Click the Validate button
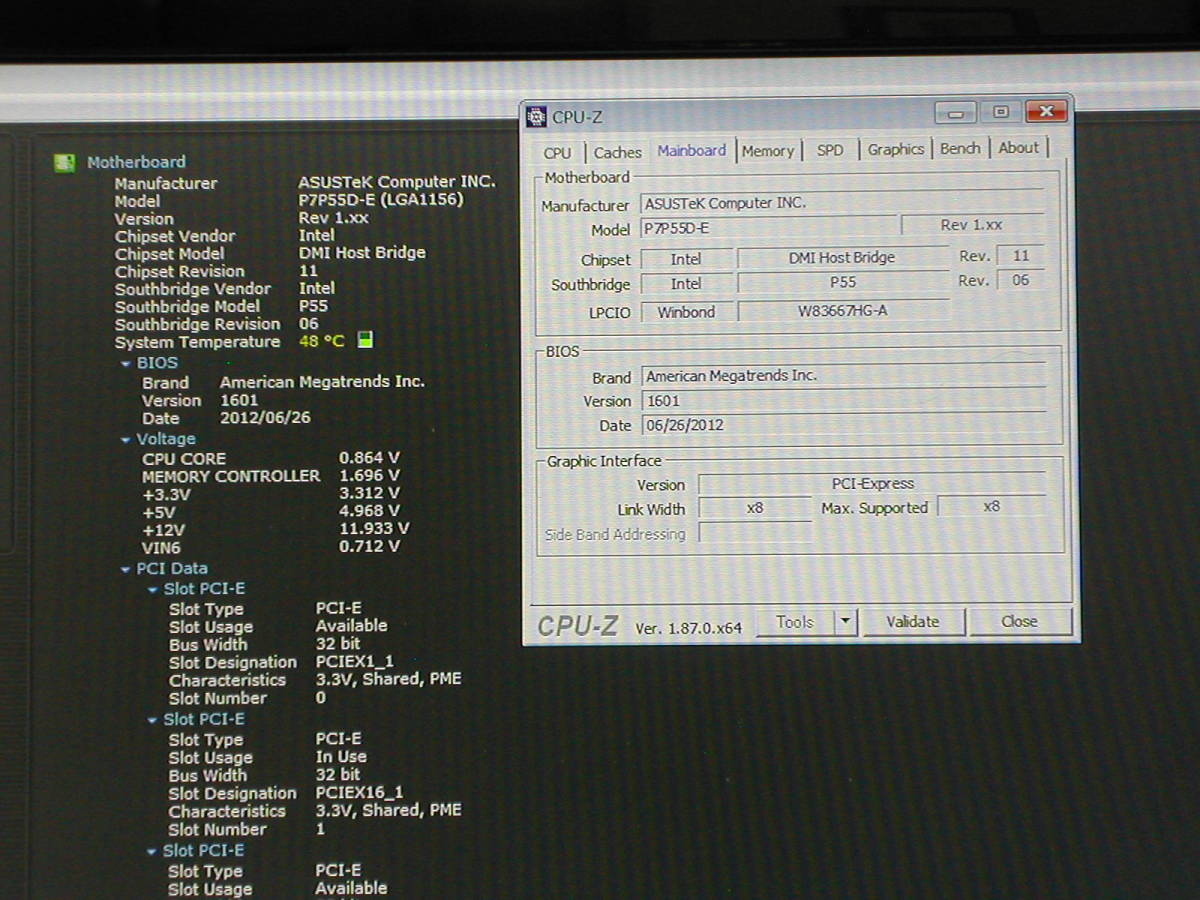Screen dimensions: 1200x900 point(912,622)
